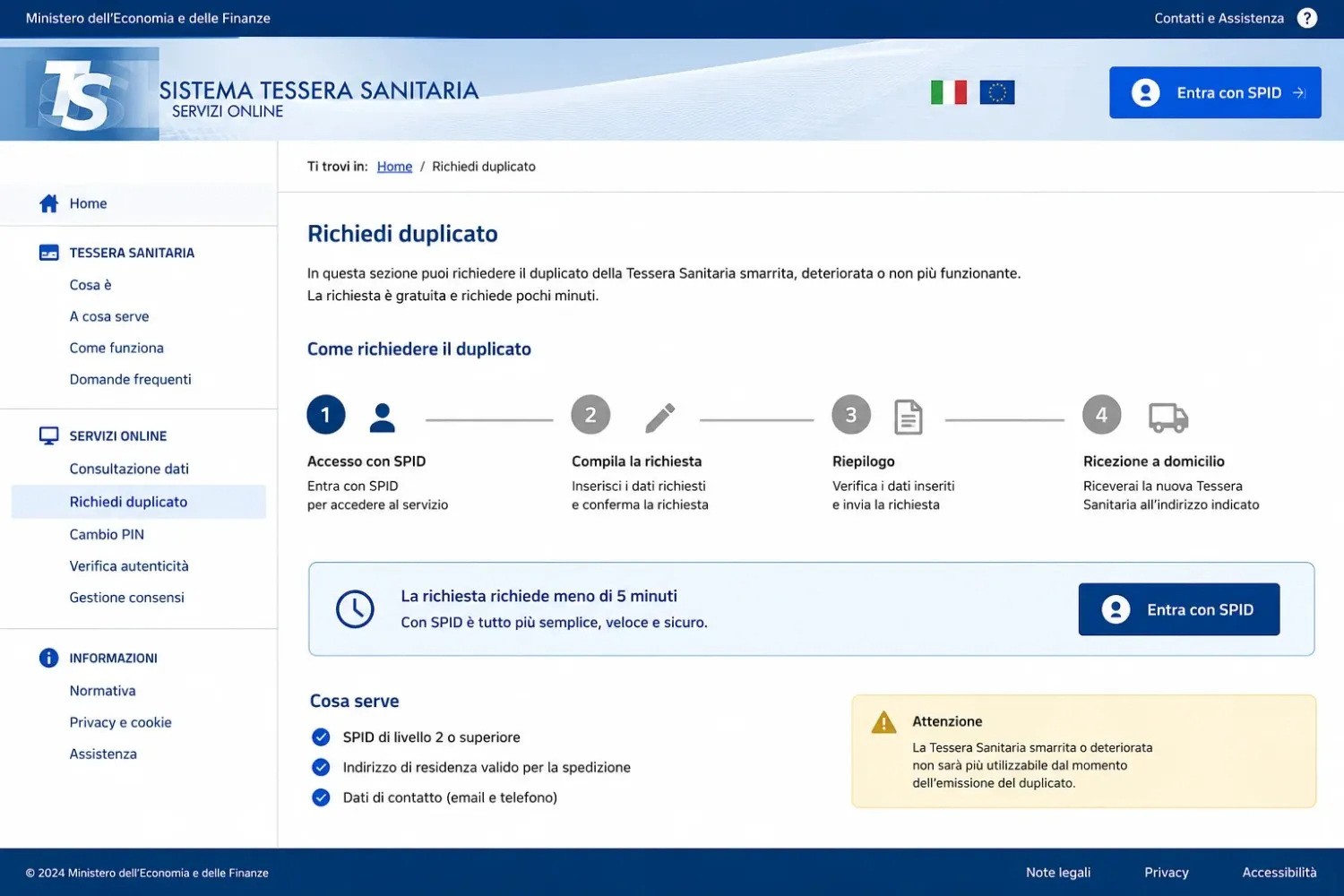This screenshot has width=1344, height=896.
Task: Open Gestione consensi in sidebar
Action: 127,598
